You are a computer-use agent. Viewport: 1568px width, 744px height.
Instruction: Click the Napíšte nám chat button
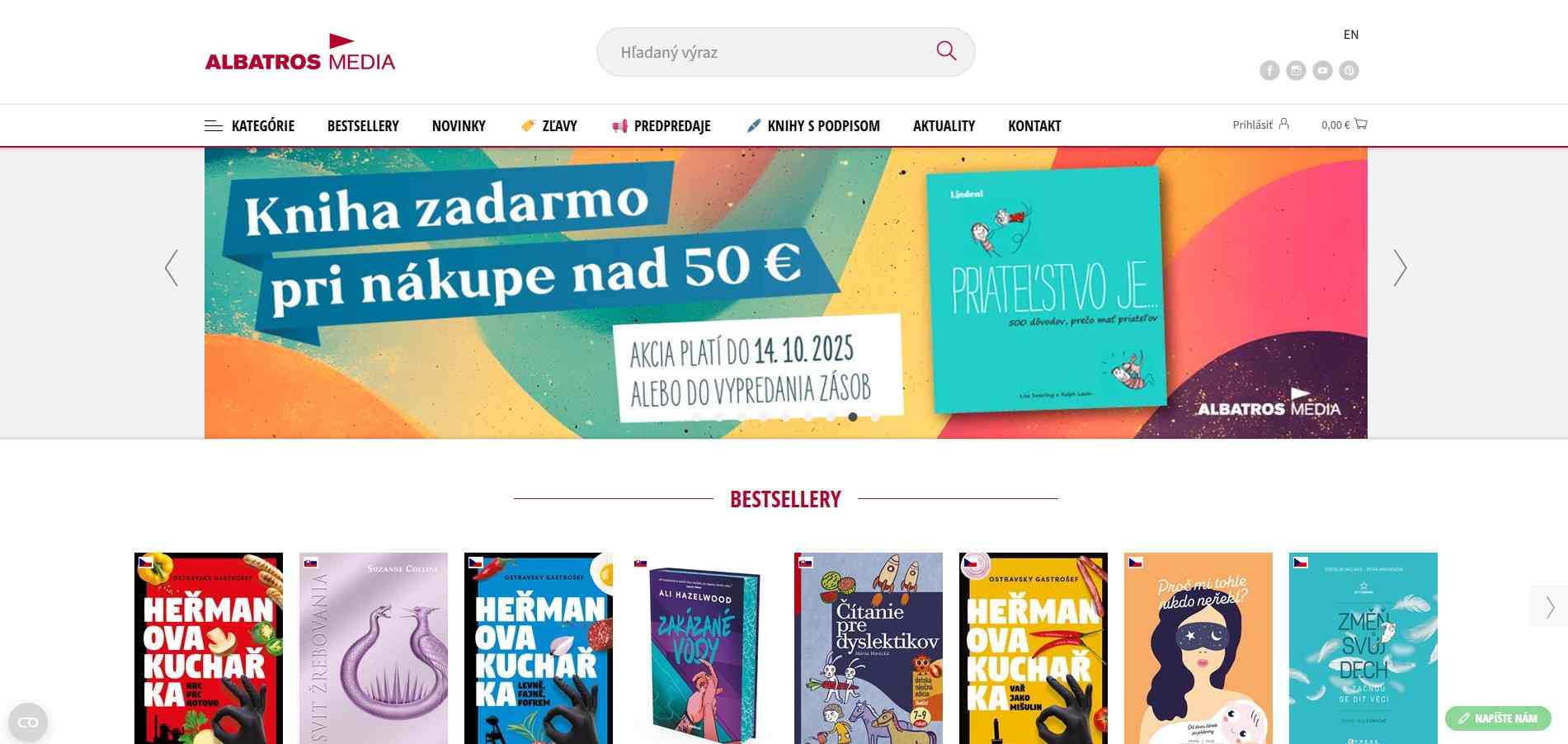pos(1498,718)
